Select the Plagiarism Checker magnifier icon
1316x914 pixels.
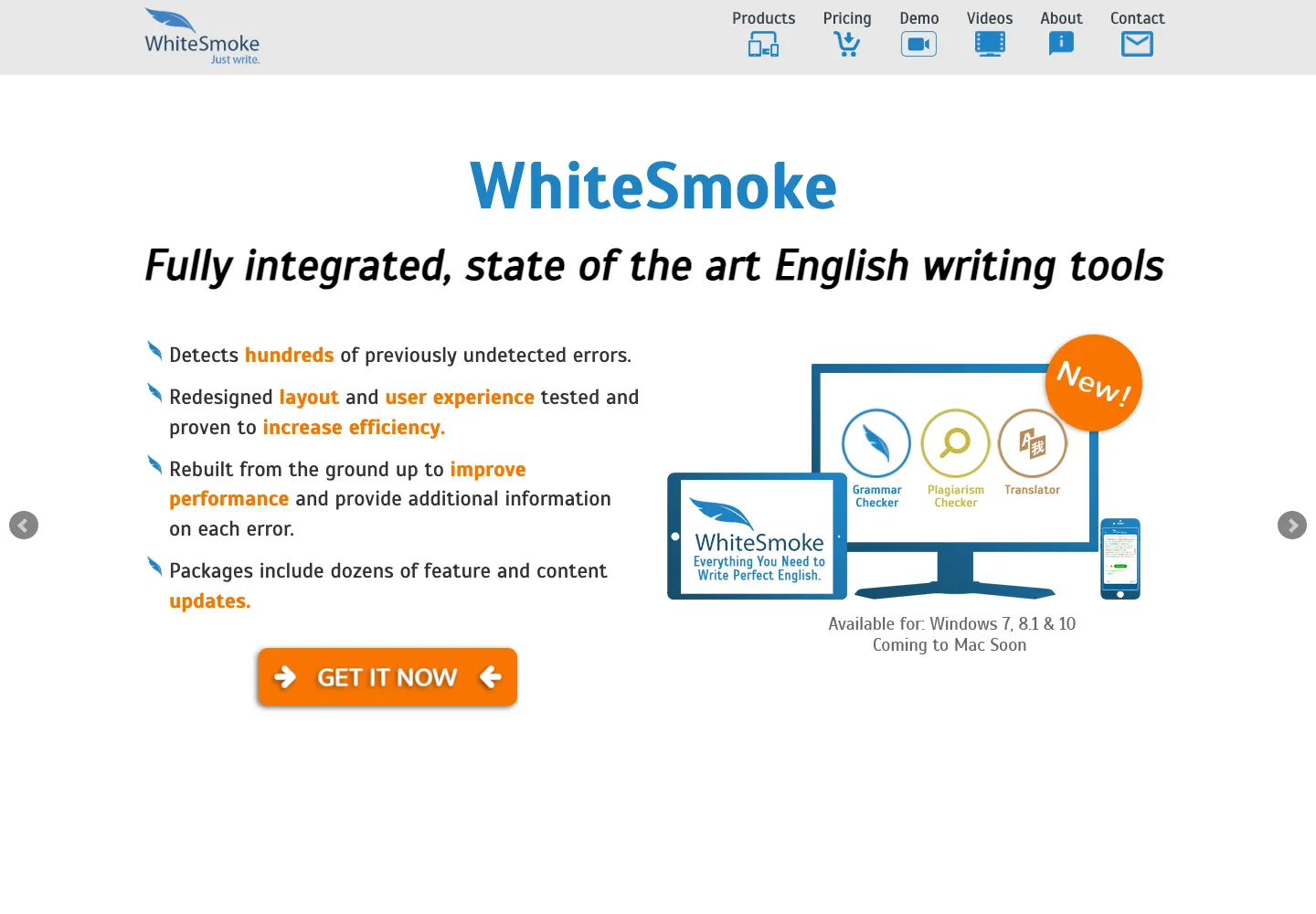tap(956, 443)
